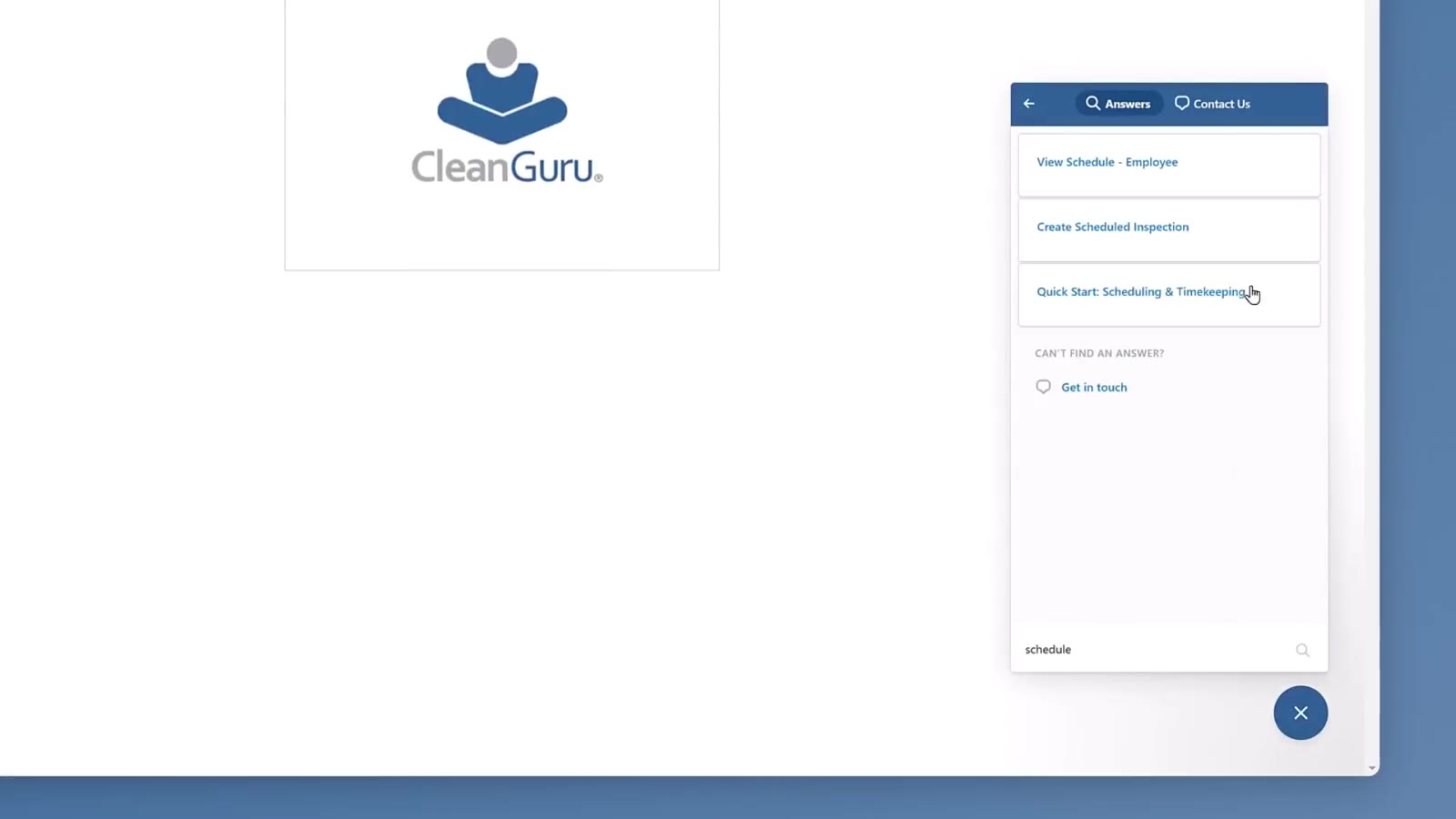
Task: Click the back arrow in help widget
Action: pyautogui.click(x=1029, y=104)
